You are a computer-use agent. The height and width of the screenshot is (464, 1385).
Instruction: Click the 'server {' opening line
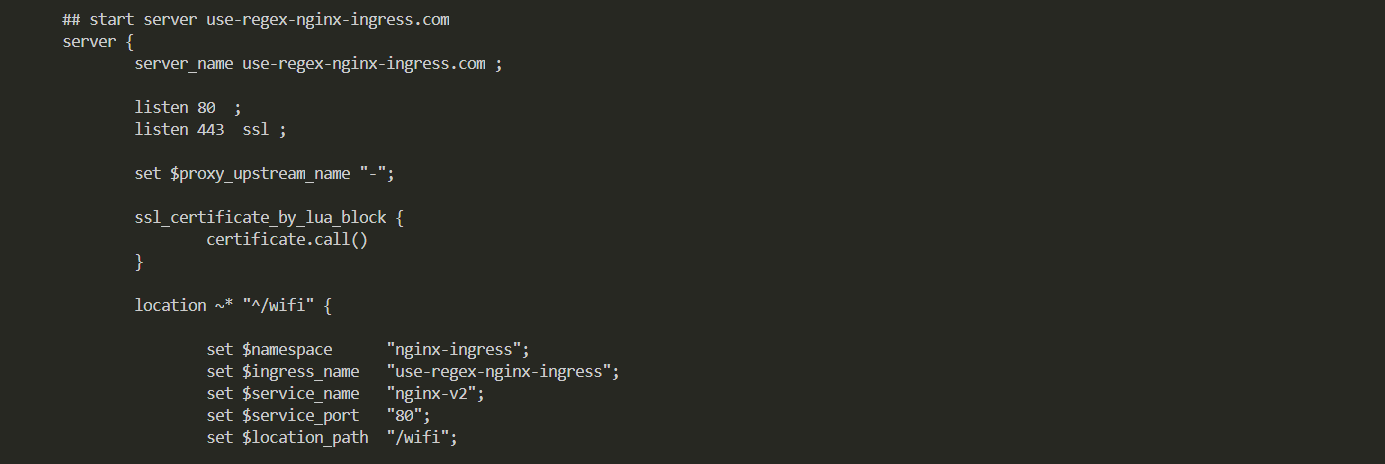96,42
